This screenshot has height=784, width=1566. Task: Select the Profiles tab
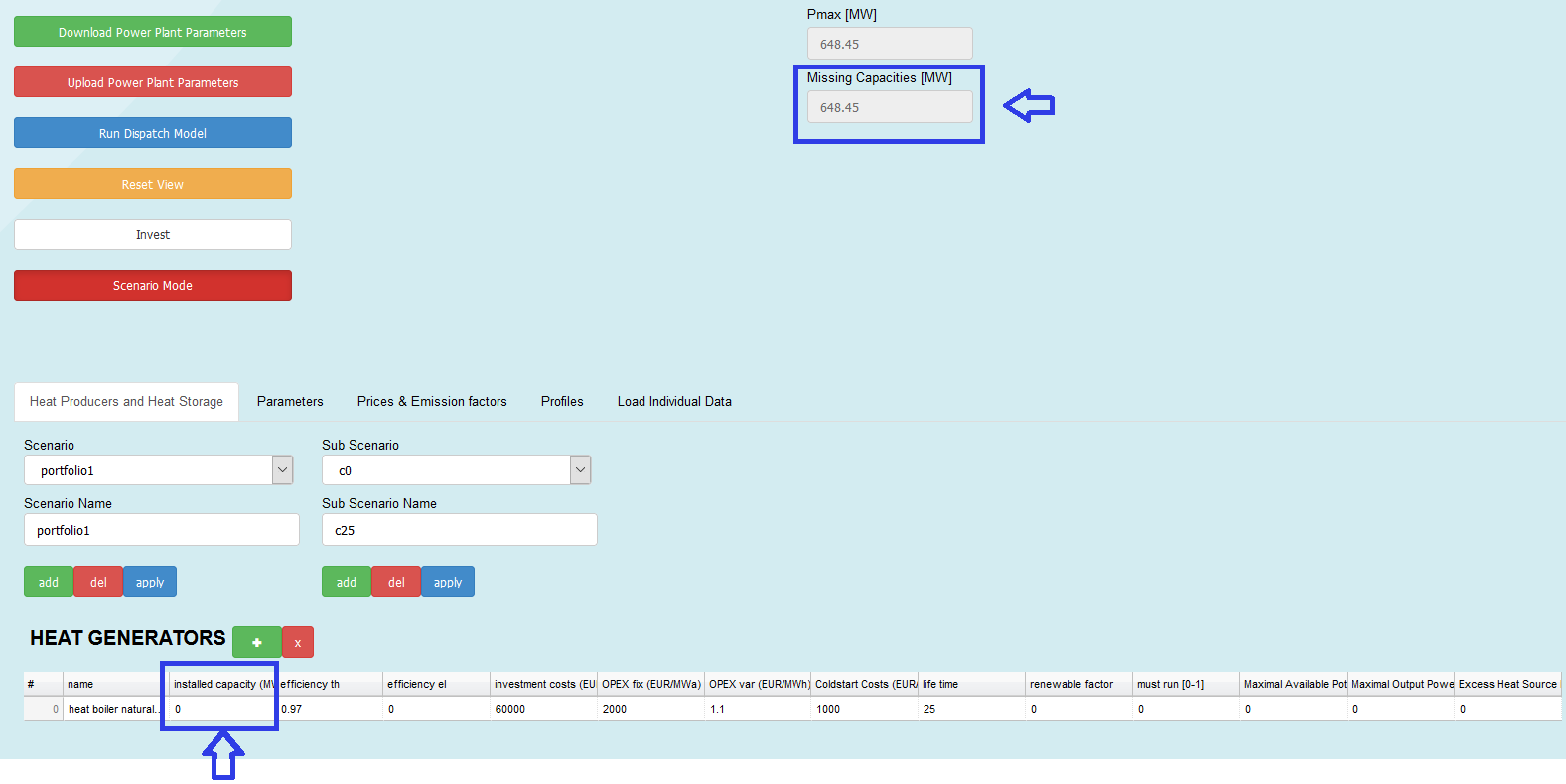[562, 402]
